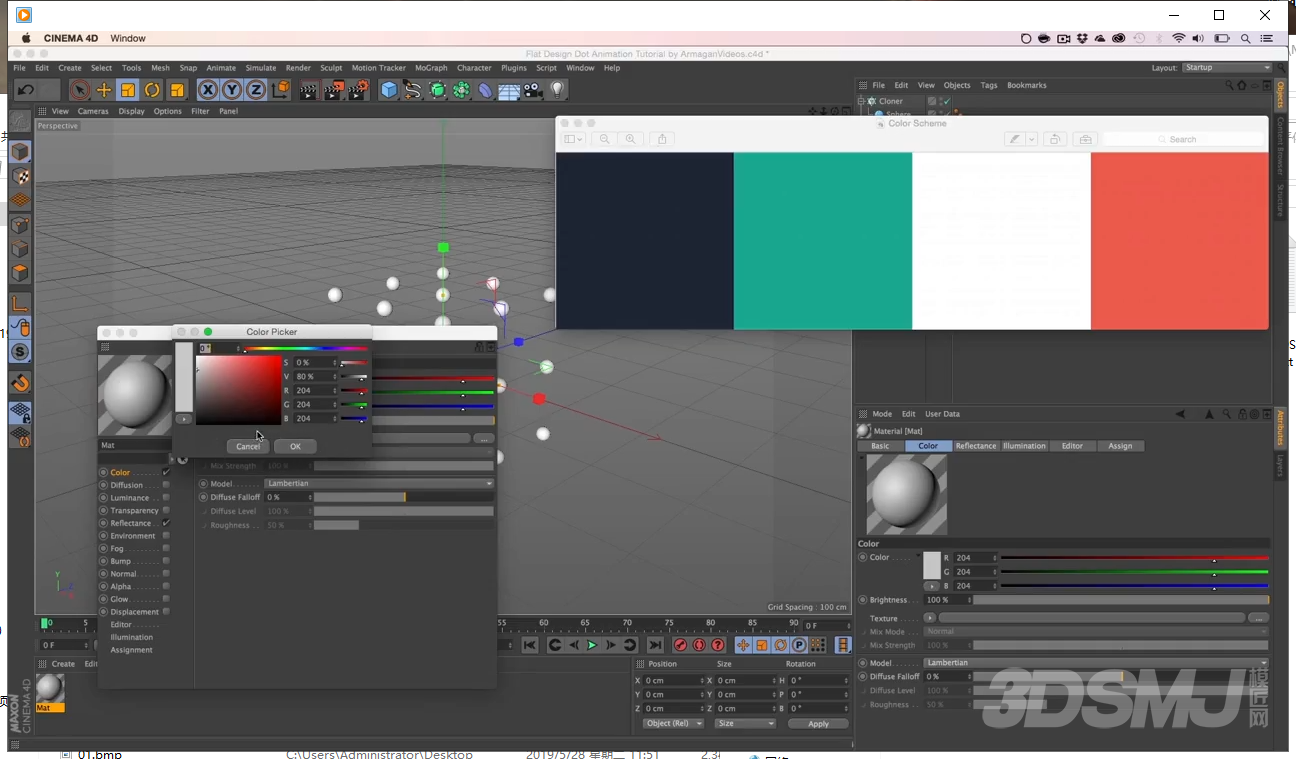Screen dimensions: 1296x759
Task: Click Go to Start playback button
Action: pyautogui.click(x=530, y=645)
